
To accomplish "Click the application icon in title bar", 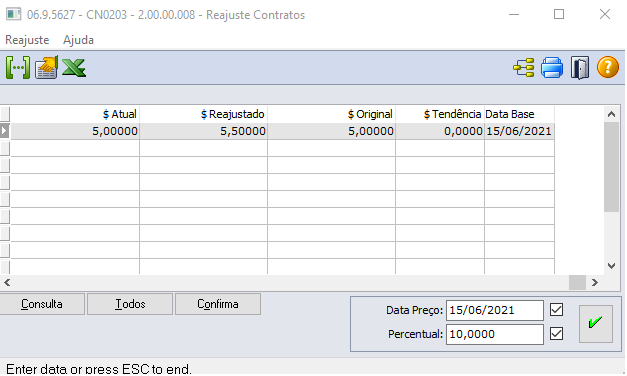I will (13, 14).
